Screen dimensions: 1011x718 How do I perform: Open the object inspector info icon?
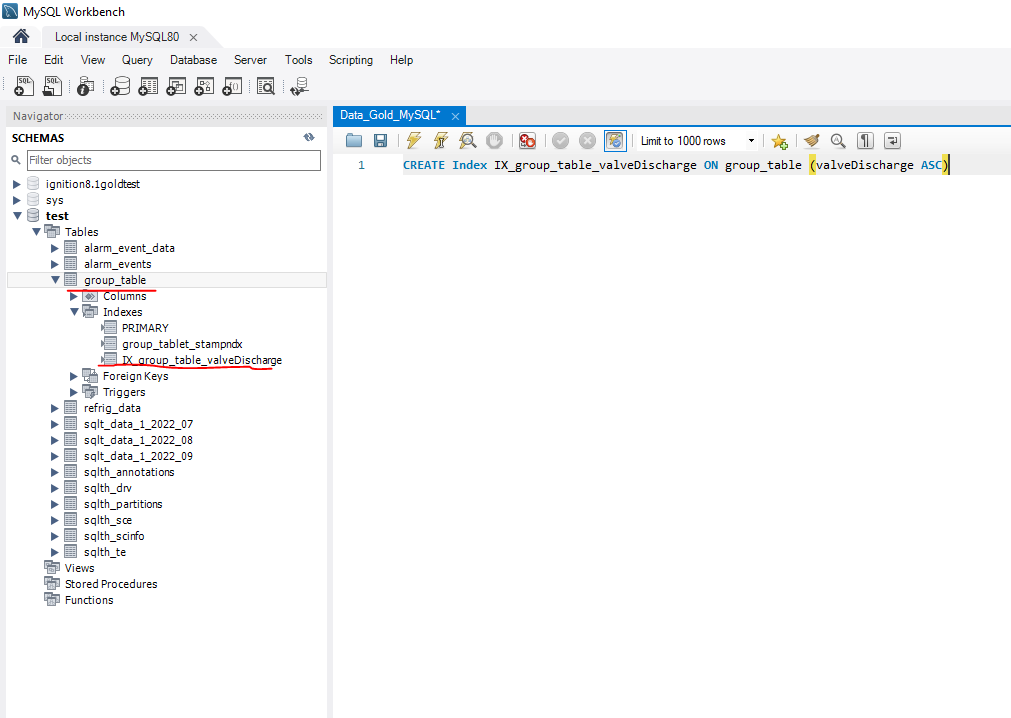coord(84,86)
